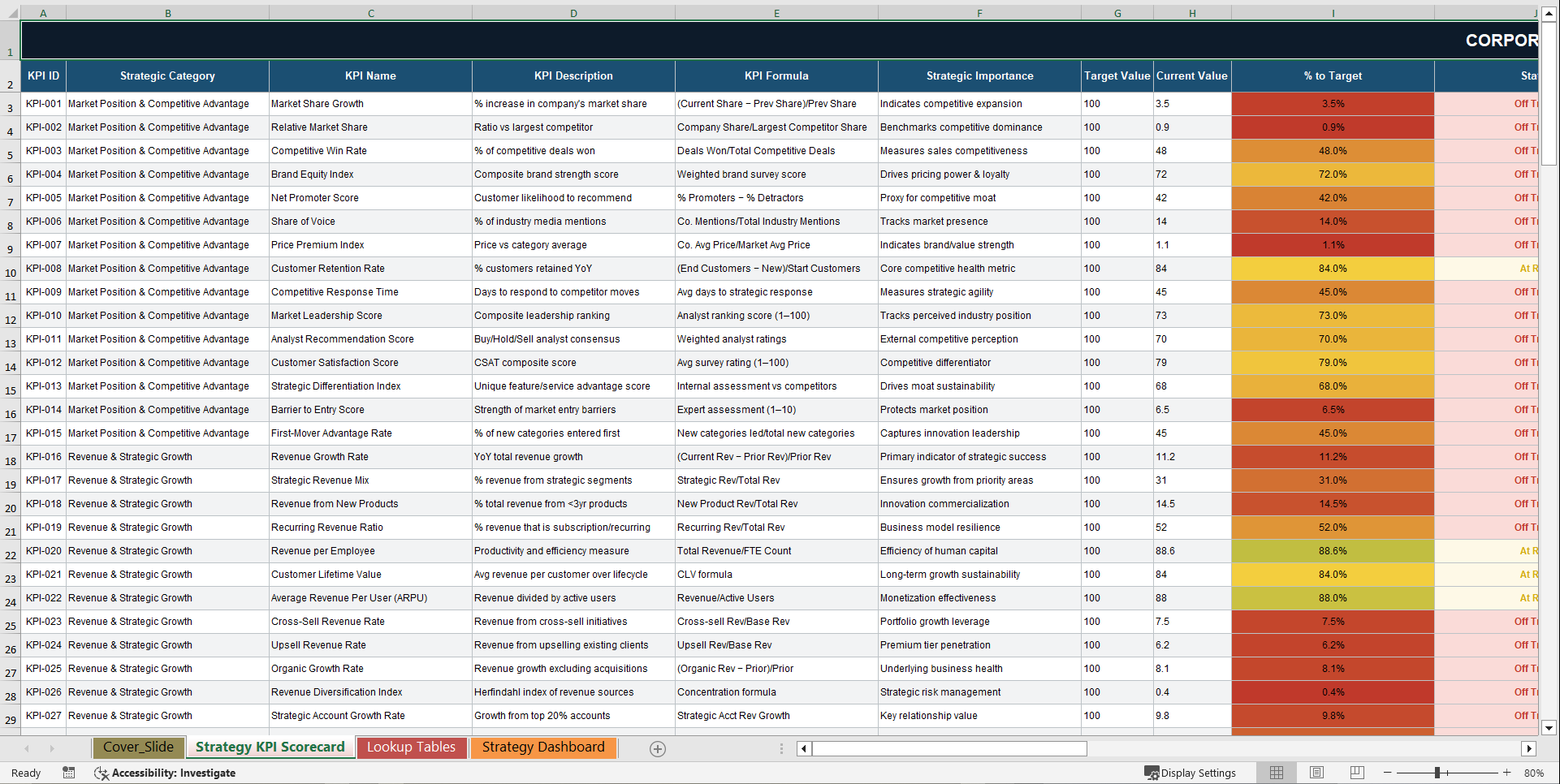Open the Lookup Tables sheet
The width and height of the screenshot is (1560, 784).
(411, 747)
